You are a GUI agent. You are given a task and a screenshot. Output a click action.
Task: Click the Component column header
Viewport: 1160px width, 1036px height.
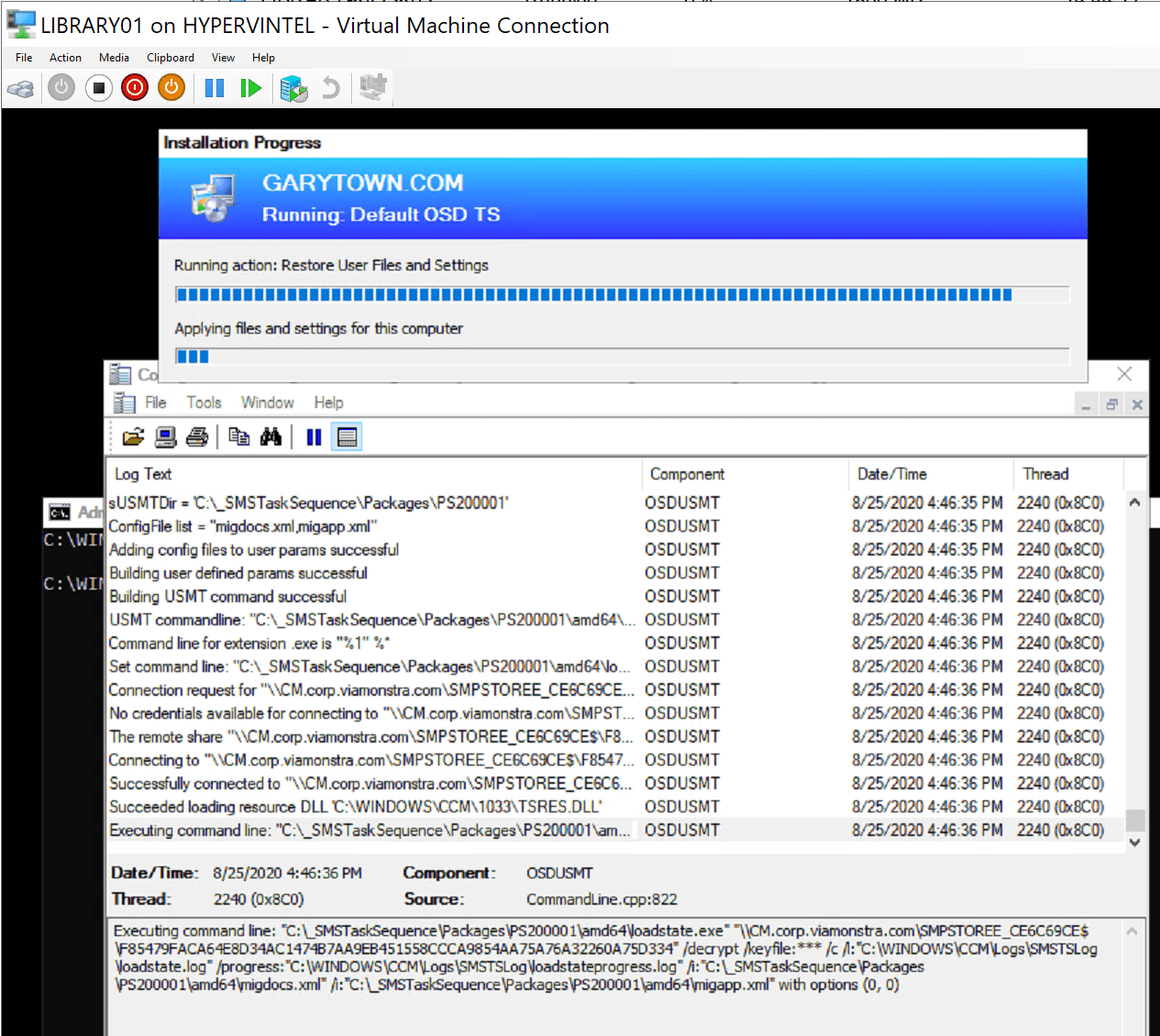point(687,474)
